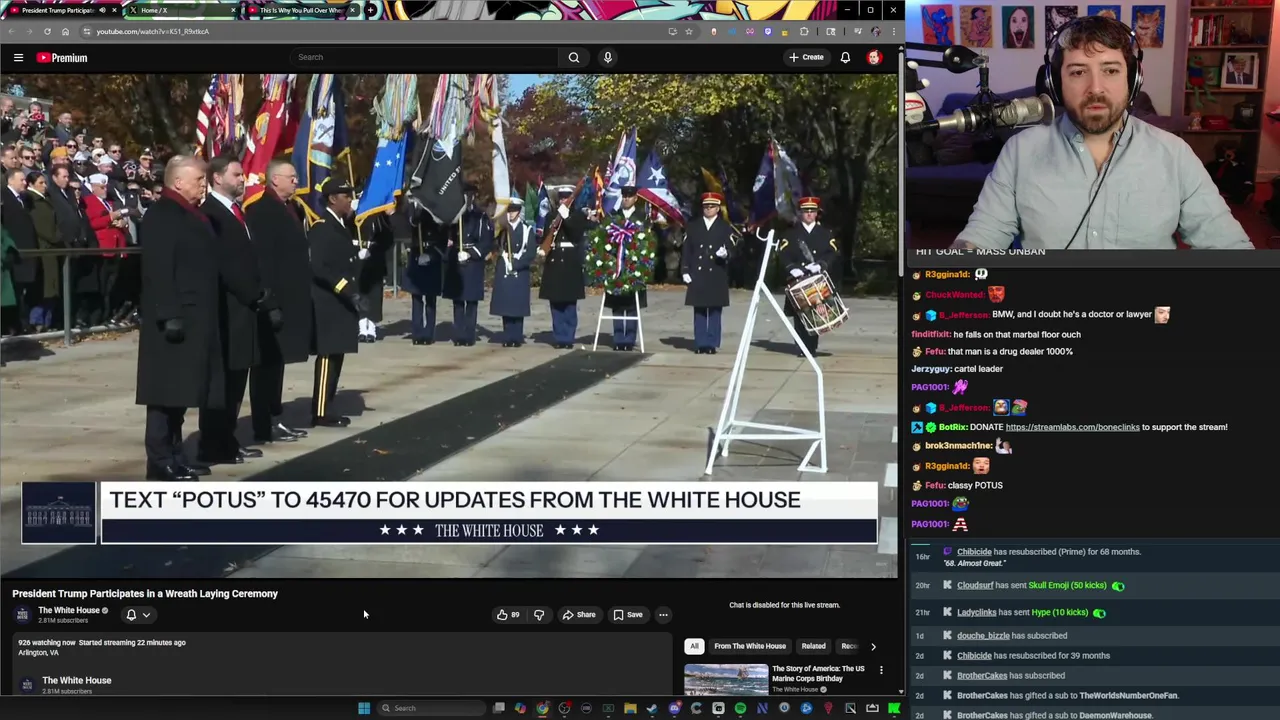Dislike the video with thumbs down
Image resolution: width=1280 pixels, height=720 pixels.
(539, 615)
